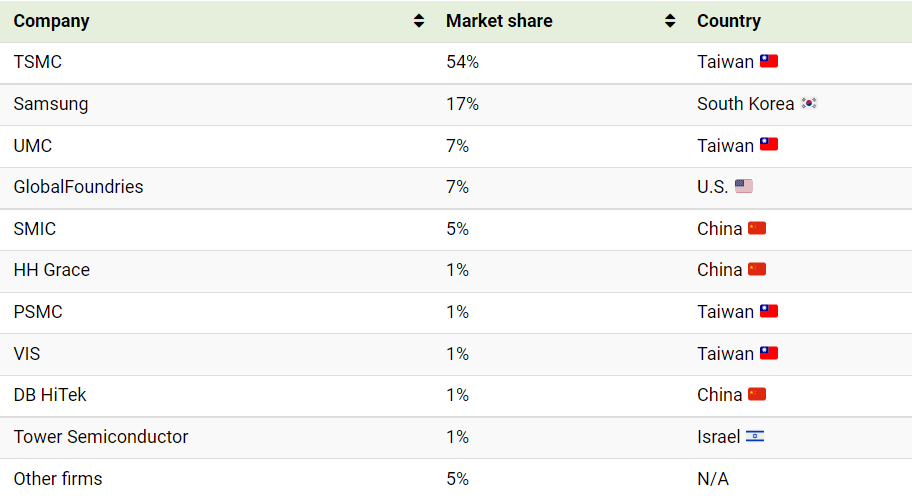The width and height of the screenshot is (912, 499).
Task: Click the Country column header
Action: coord(729,21)
